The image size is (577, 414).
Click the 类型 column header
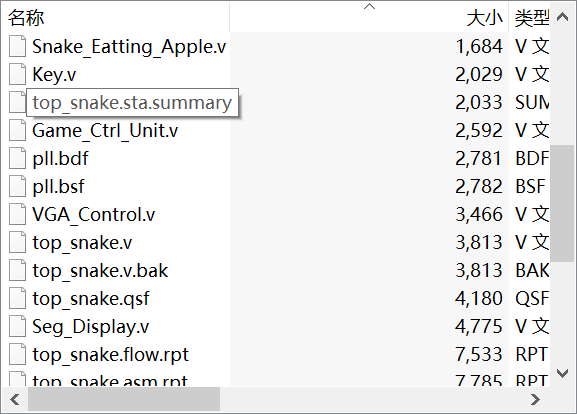pyautogui.click(x=529, y=17)
